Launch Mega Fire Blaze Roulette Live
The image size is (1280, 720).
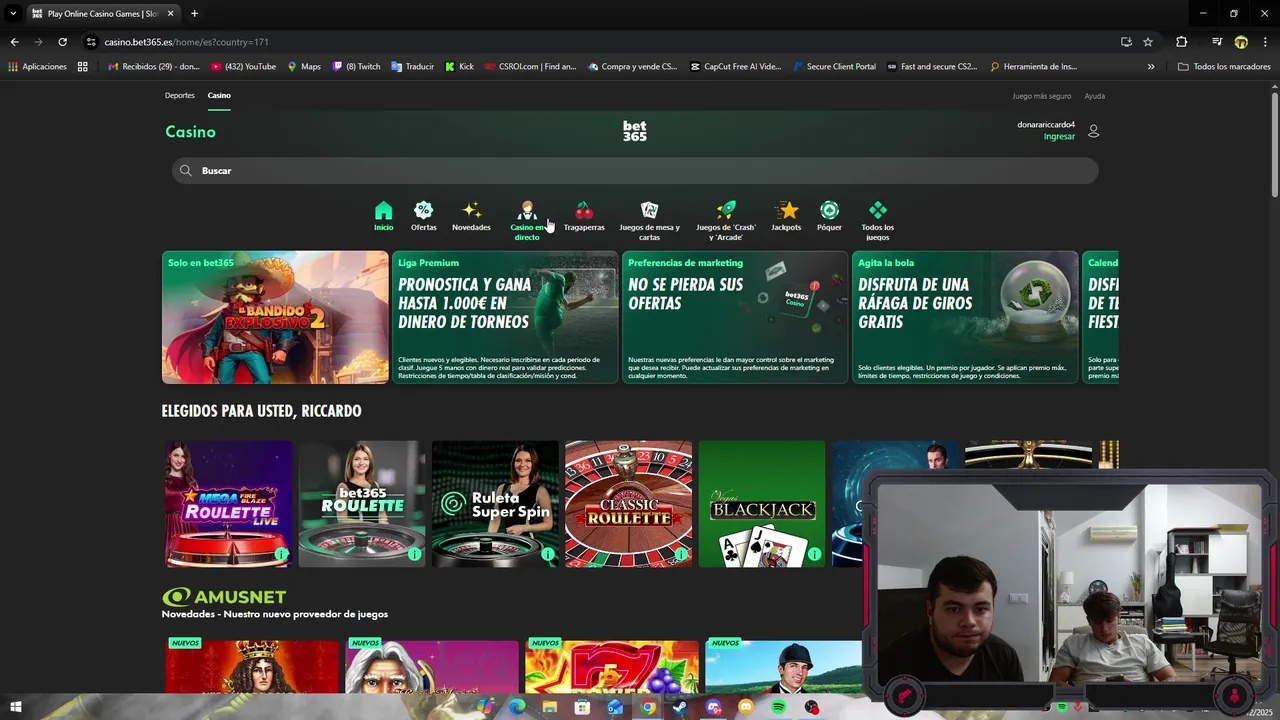tap(228, 504)
